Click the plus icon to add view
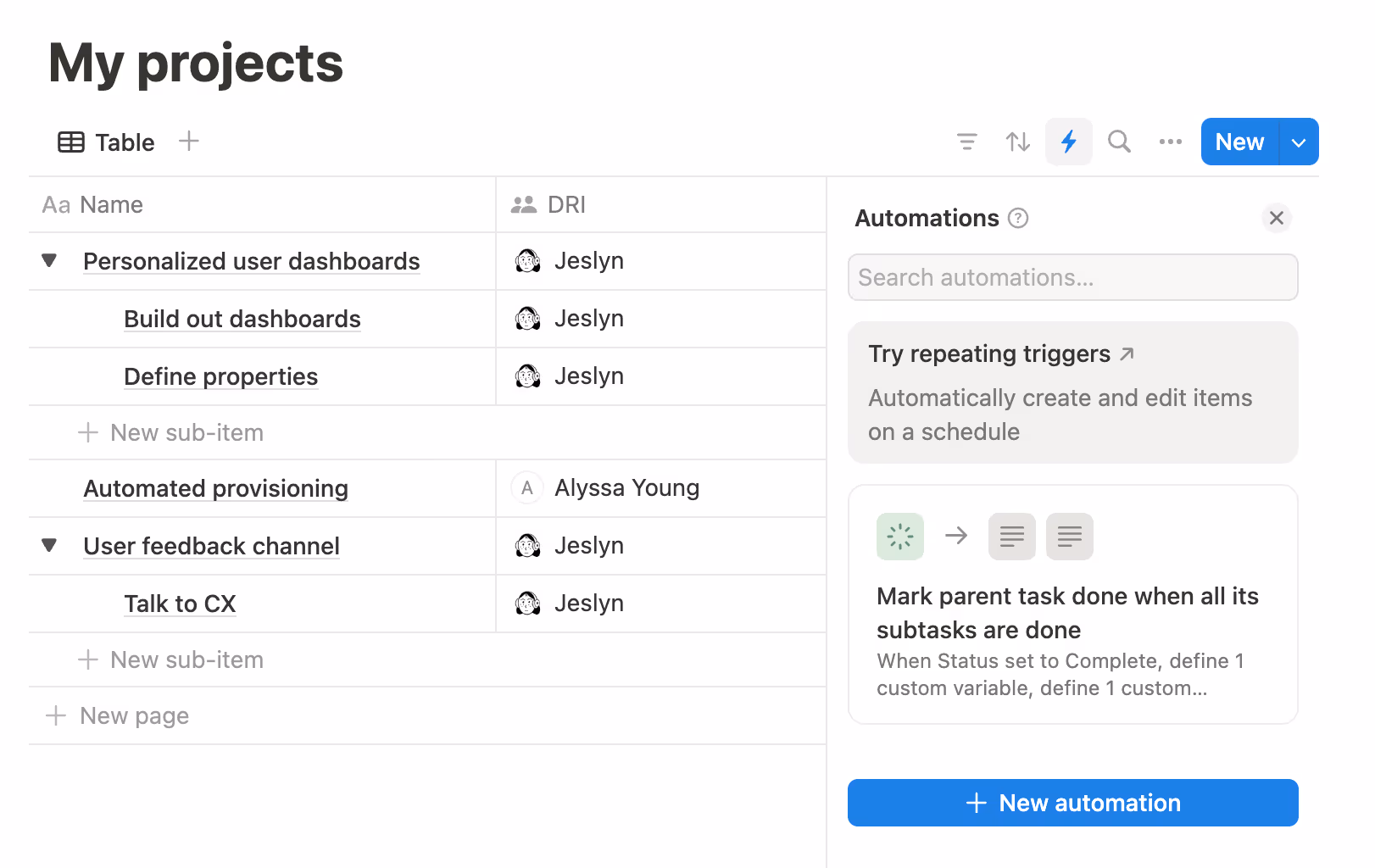1375x868 pixels. 189,142
